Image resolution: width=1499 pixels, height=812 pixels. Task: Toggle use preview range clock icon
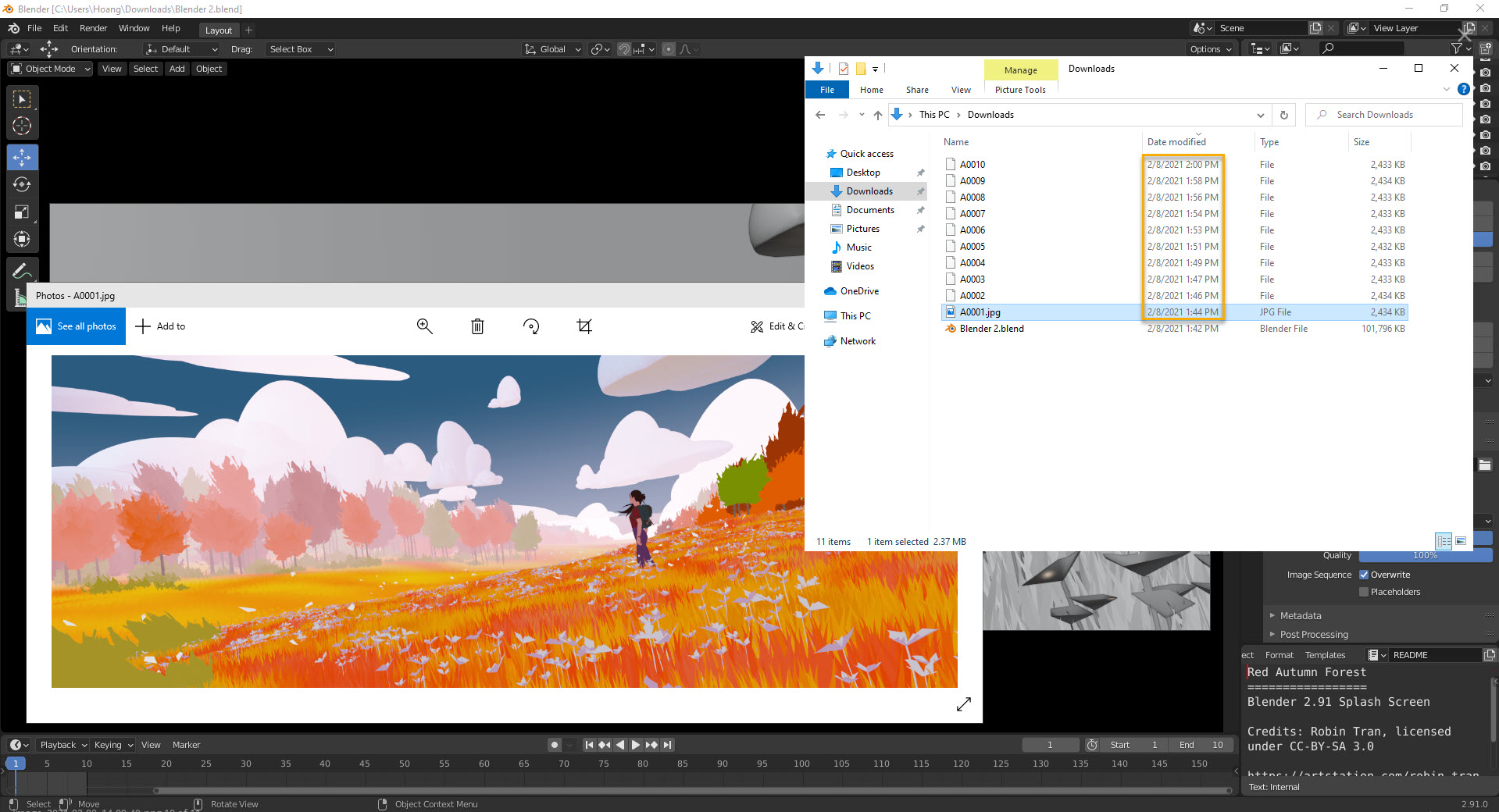[x=1092, y=745]
